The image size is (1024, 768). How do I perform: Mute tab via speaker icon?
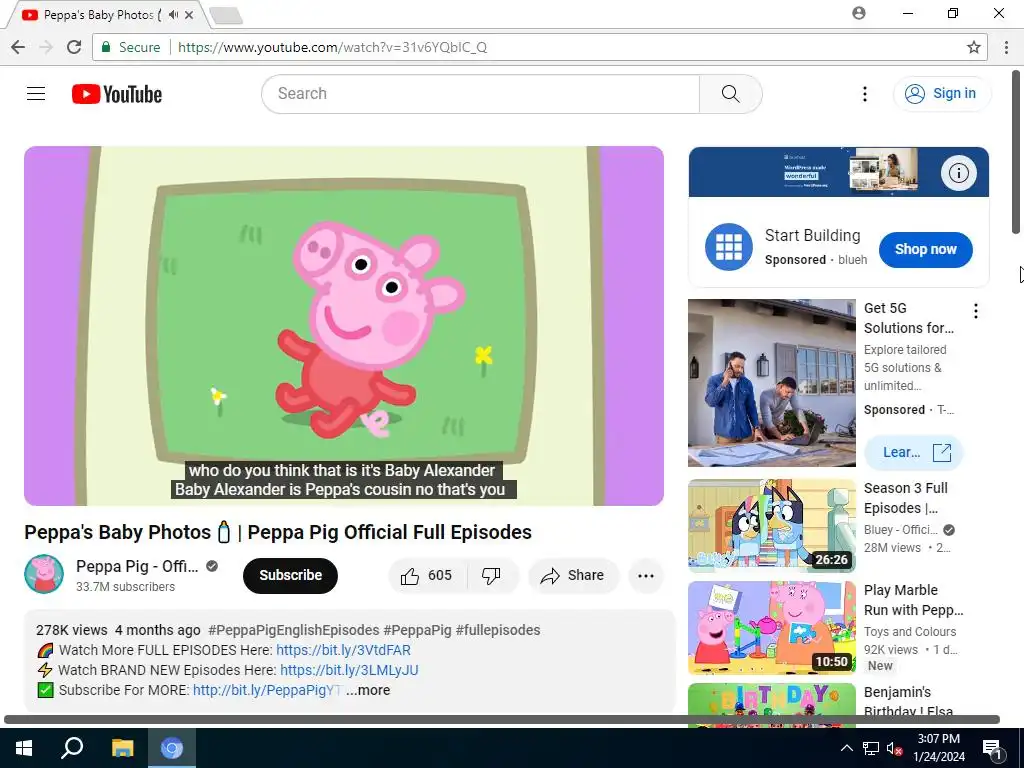[173, 14]
